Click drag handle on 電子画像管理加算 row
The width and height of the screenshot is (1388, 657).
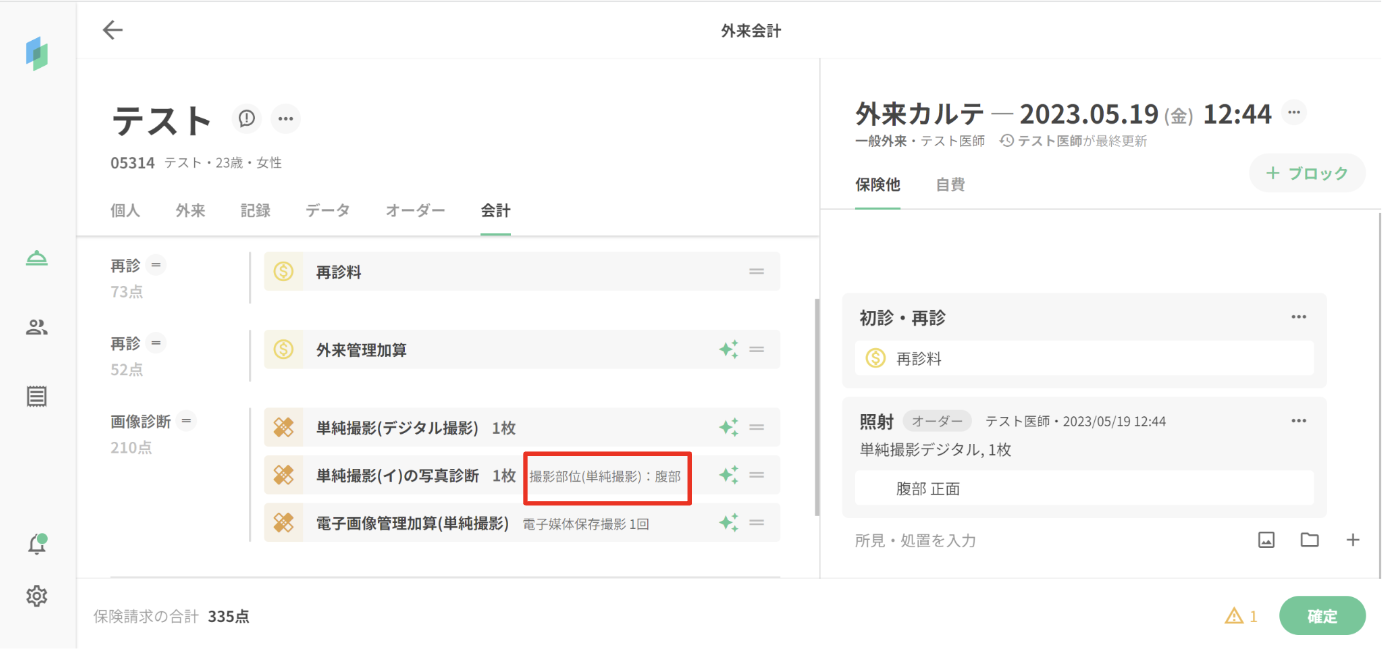click(x=757, y=522)
